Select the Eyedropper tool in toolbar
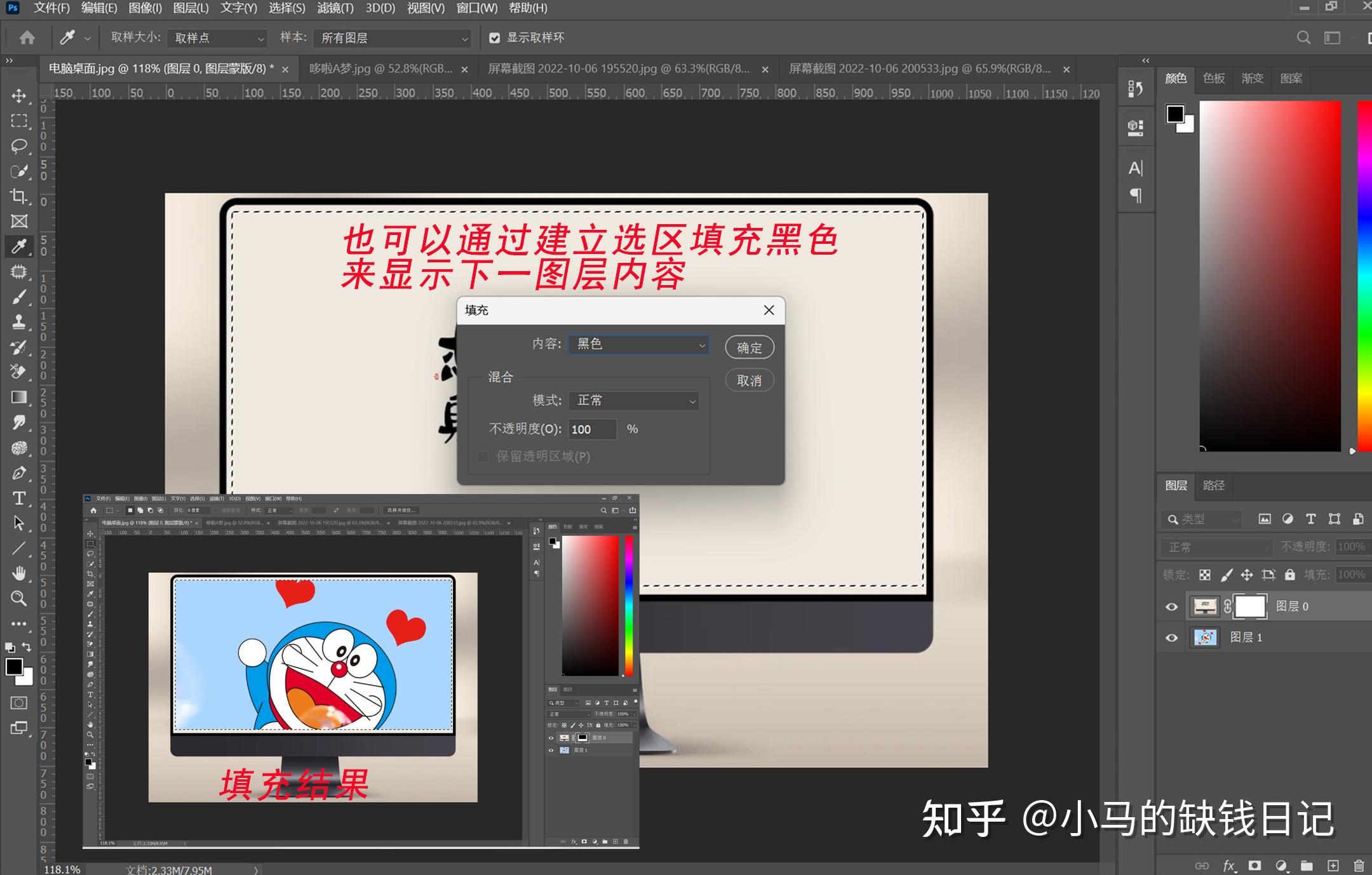1372x875 pixels. pyautogui.click(x=19, y=246)
